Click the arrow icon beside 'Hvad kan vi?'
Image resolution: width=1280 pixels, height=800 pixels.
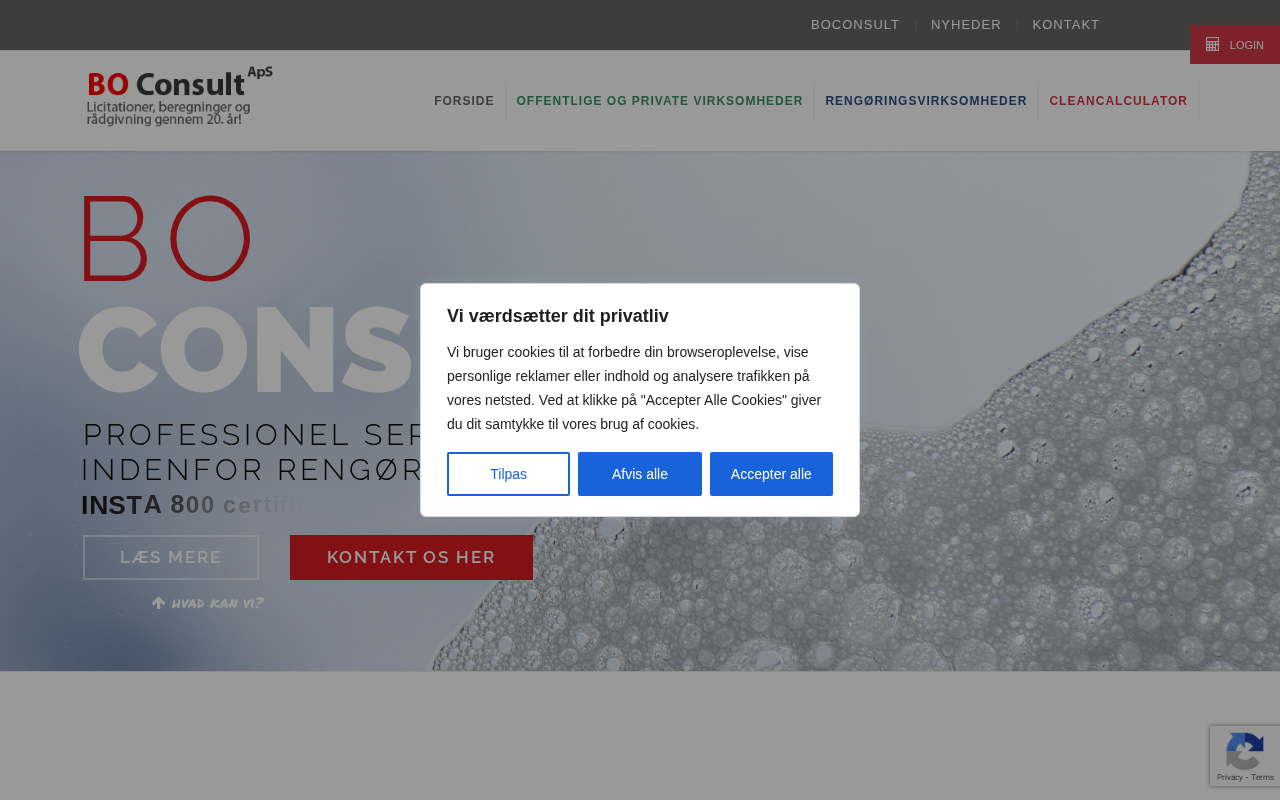[158, 603]
